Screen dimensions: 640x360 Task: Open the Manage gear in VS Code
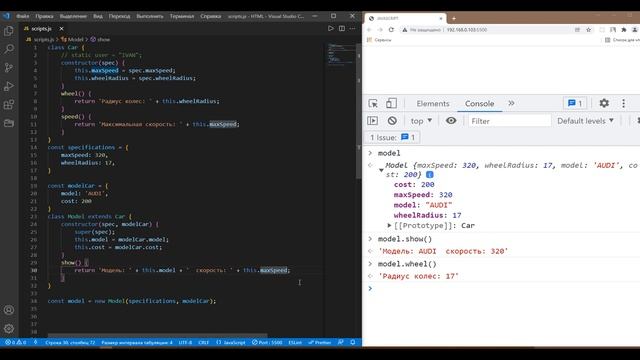coord(9,329)
